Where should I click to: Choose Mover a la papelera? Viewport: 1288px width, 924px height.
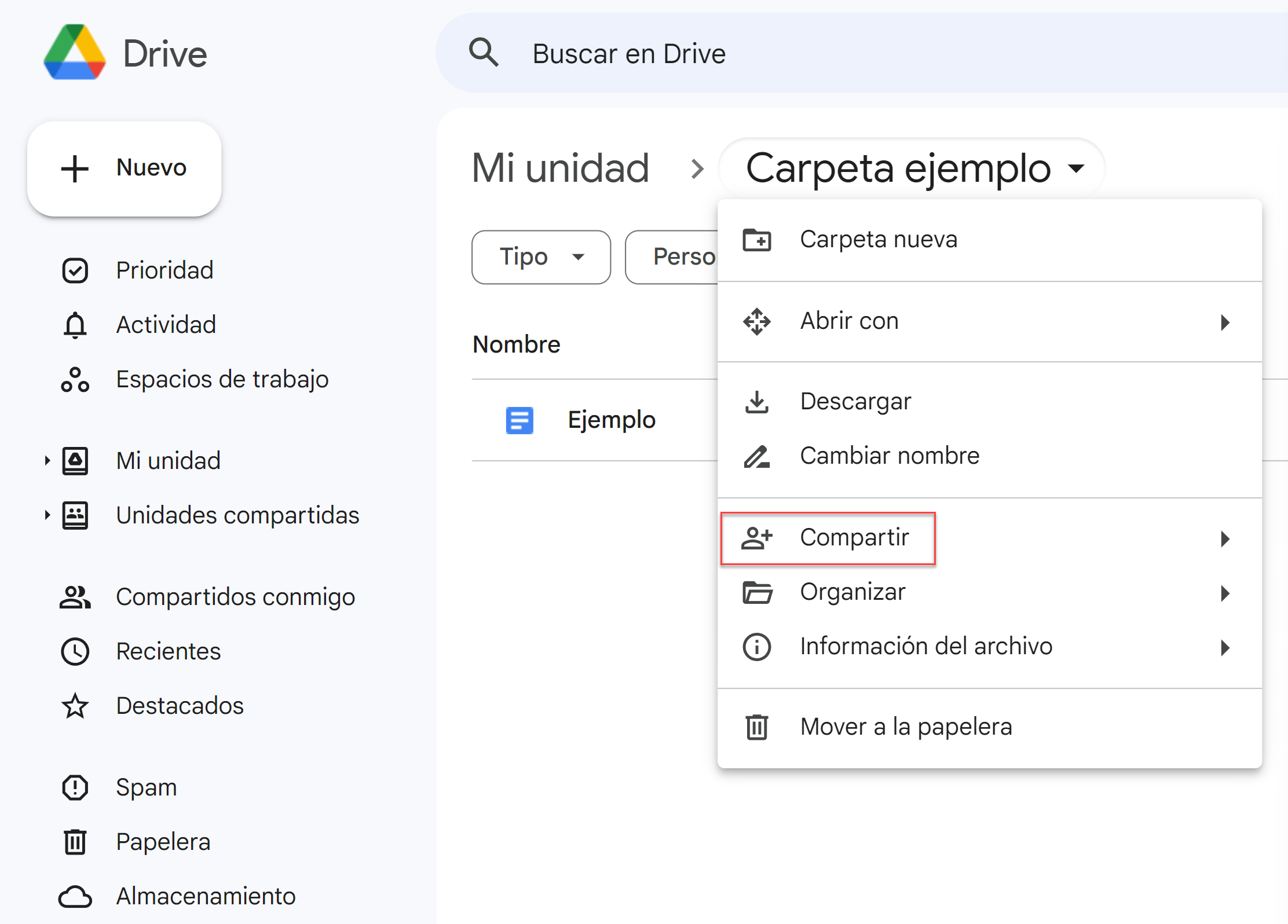pyautogui.click(x=906, y=727)
